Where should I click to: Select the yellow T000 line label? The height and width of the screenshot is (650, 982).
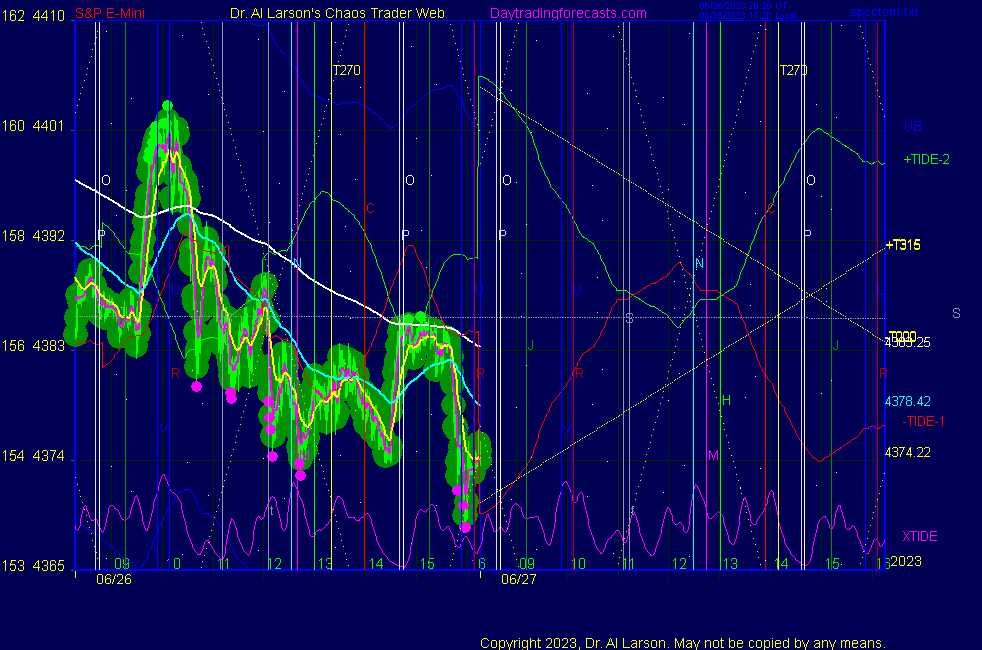point(901,336)
